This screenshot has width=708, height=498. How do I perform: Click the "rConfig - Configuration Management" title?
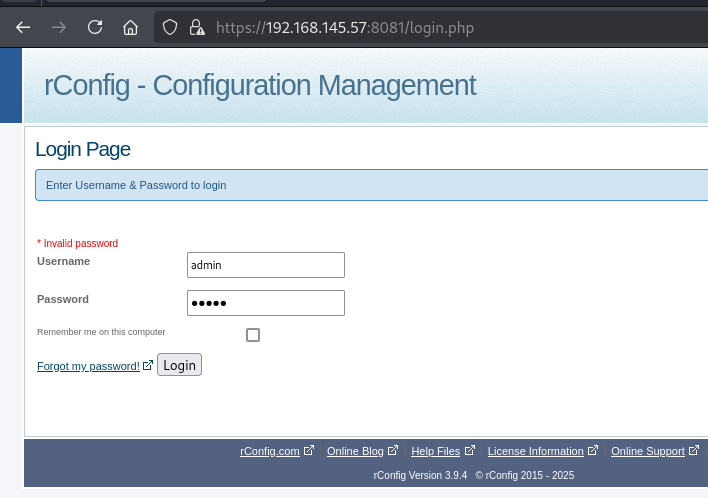tap(260, 86)
